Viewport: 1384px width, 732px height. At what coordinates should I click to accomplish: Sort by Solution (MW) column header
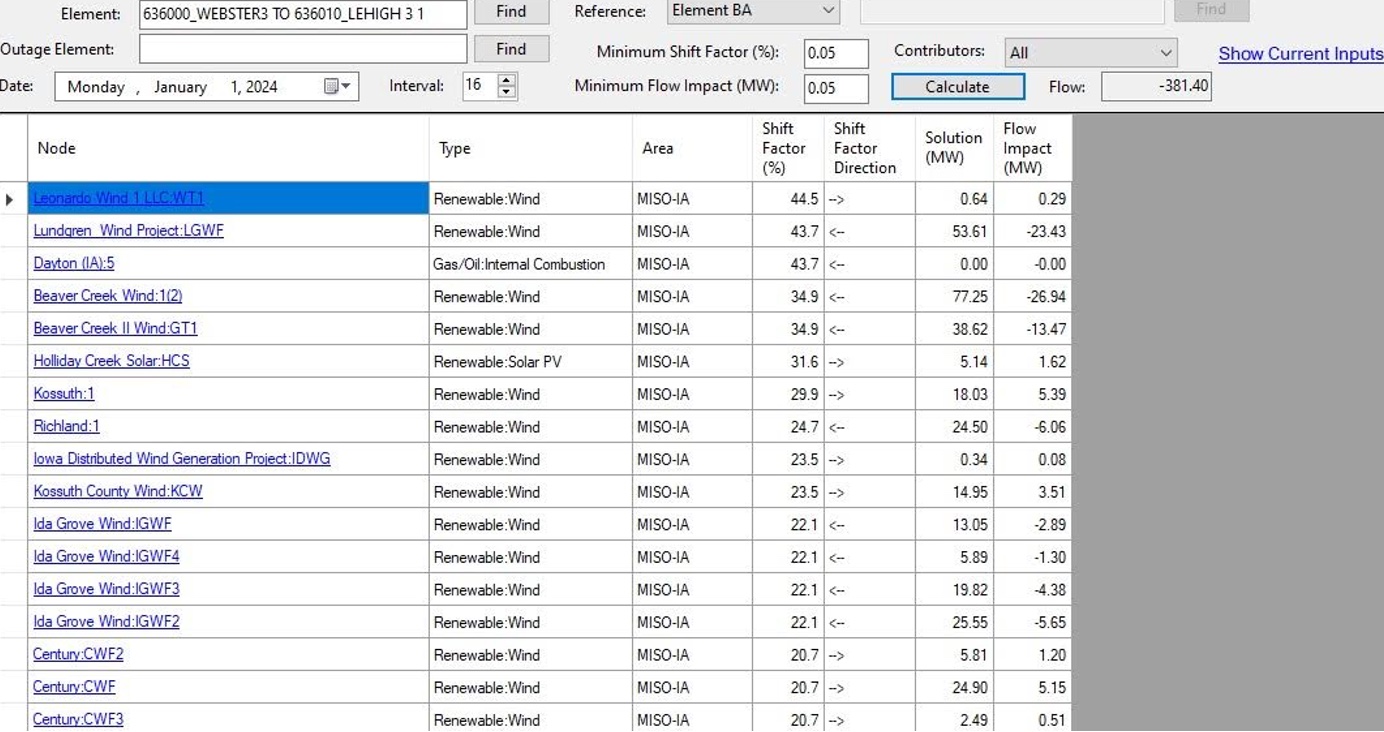(955, 148)
